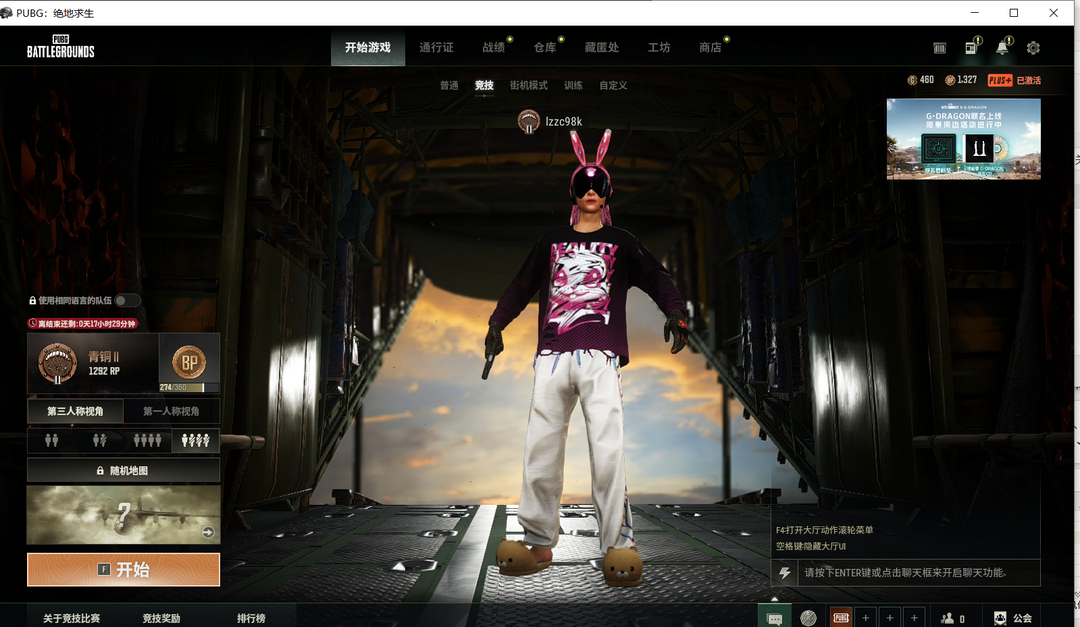The height and width of the screenshot is (627, 1080).
Task: Click the orange PUBG team slot icon
Action: [841, 618]
